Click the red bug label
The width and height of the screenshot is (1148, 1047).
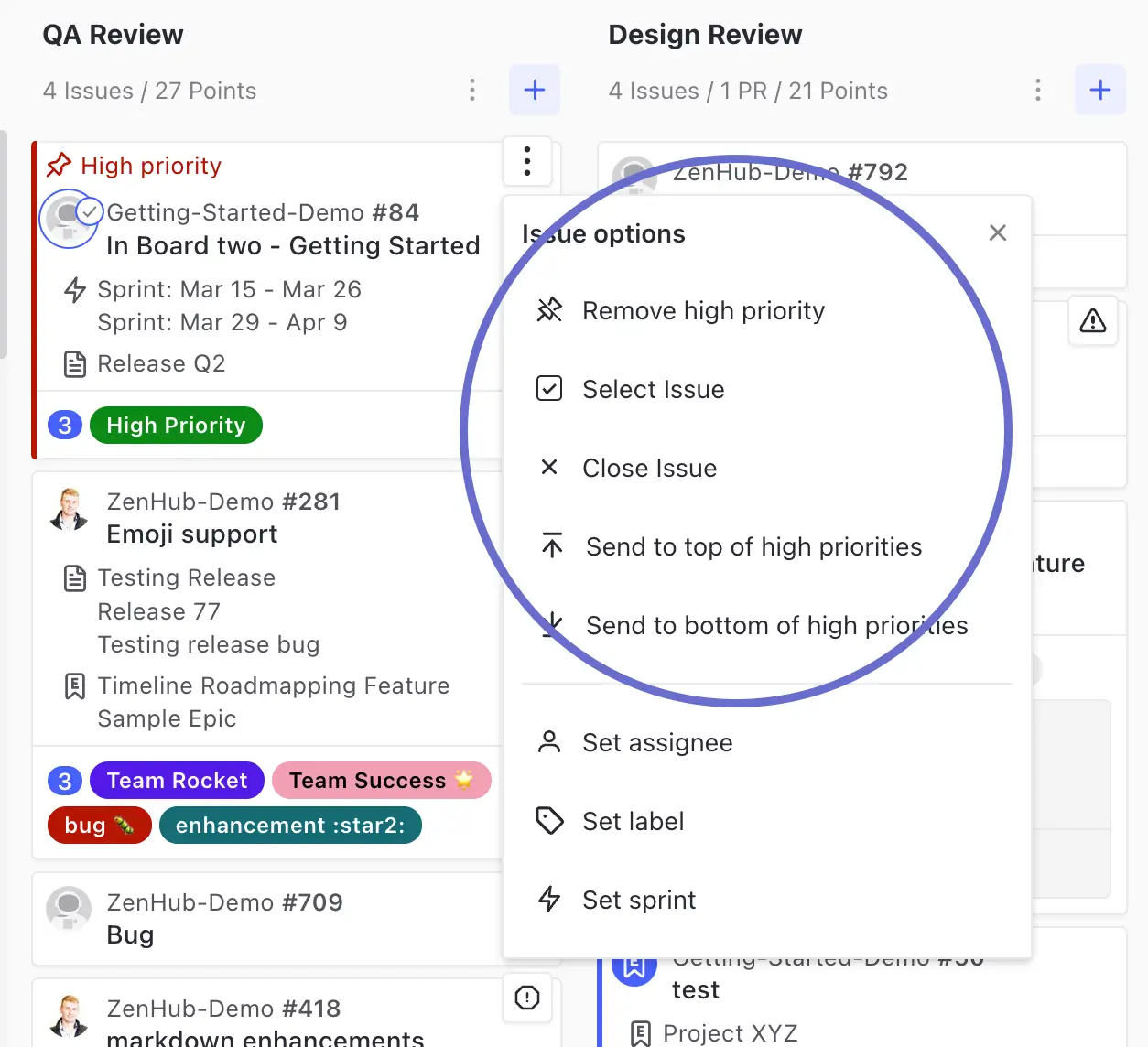coord(100,826)
